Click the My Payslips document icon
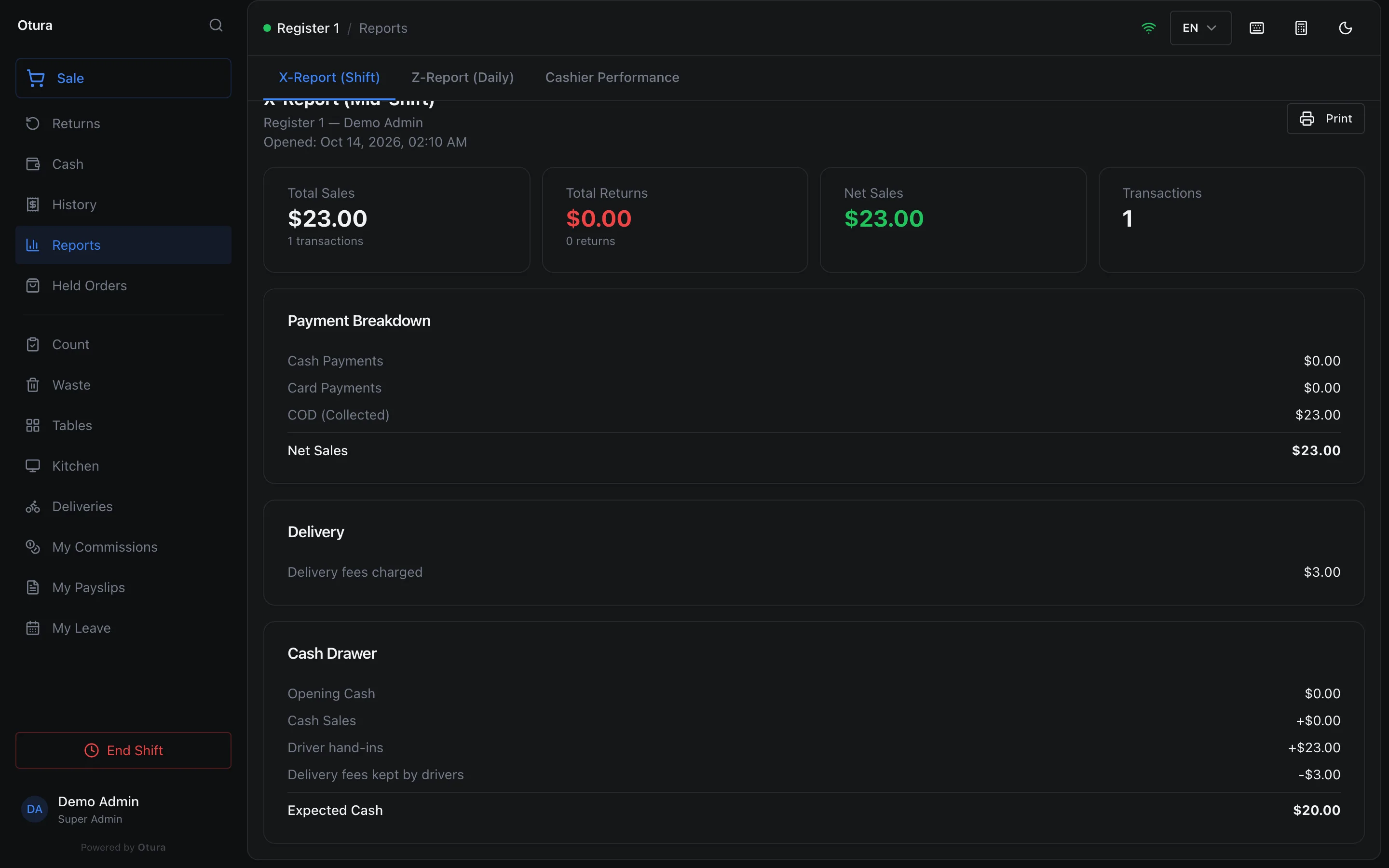The height and width of the screenshot is (868, 1389). tap(33, 587)
